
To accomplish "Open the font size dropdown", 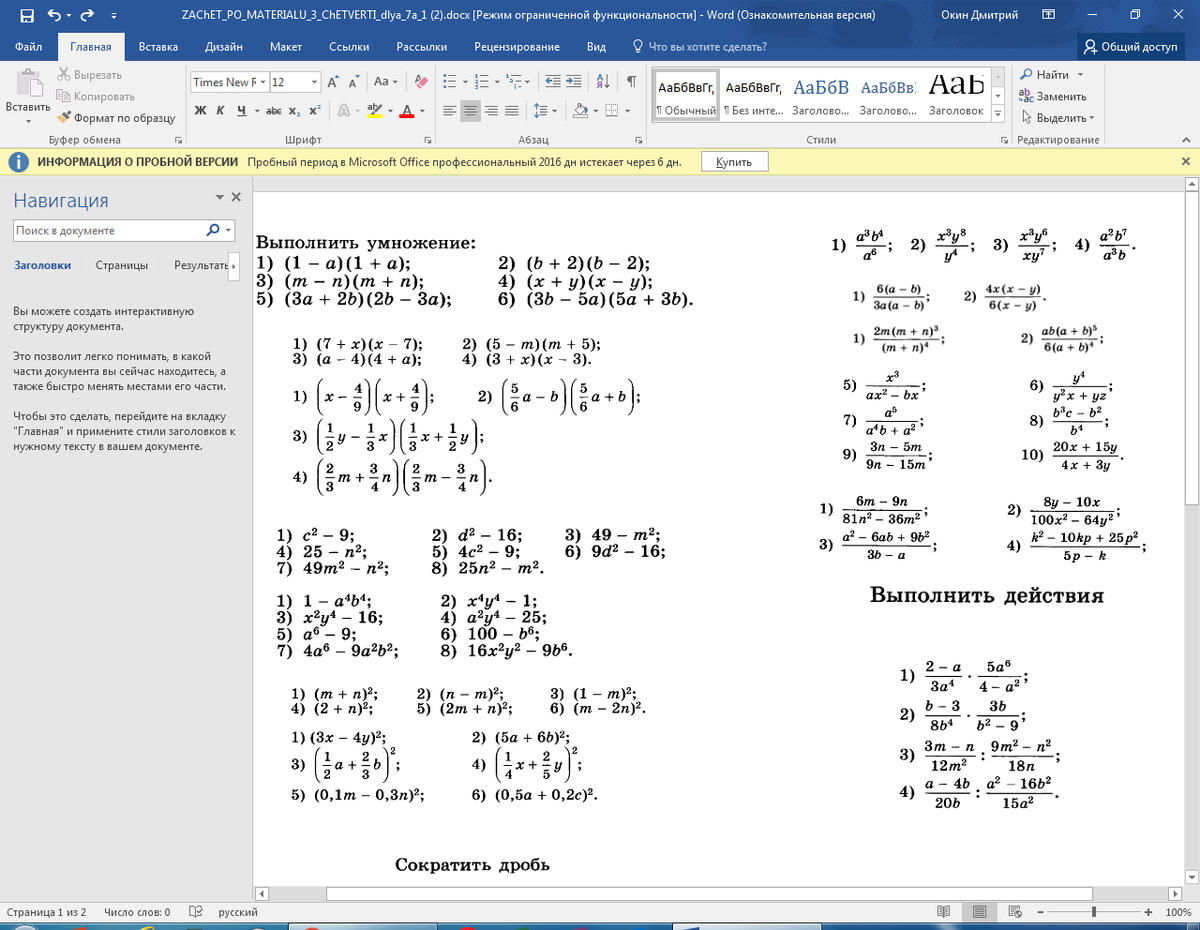I will click(315, 82).
